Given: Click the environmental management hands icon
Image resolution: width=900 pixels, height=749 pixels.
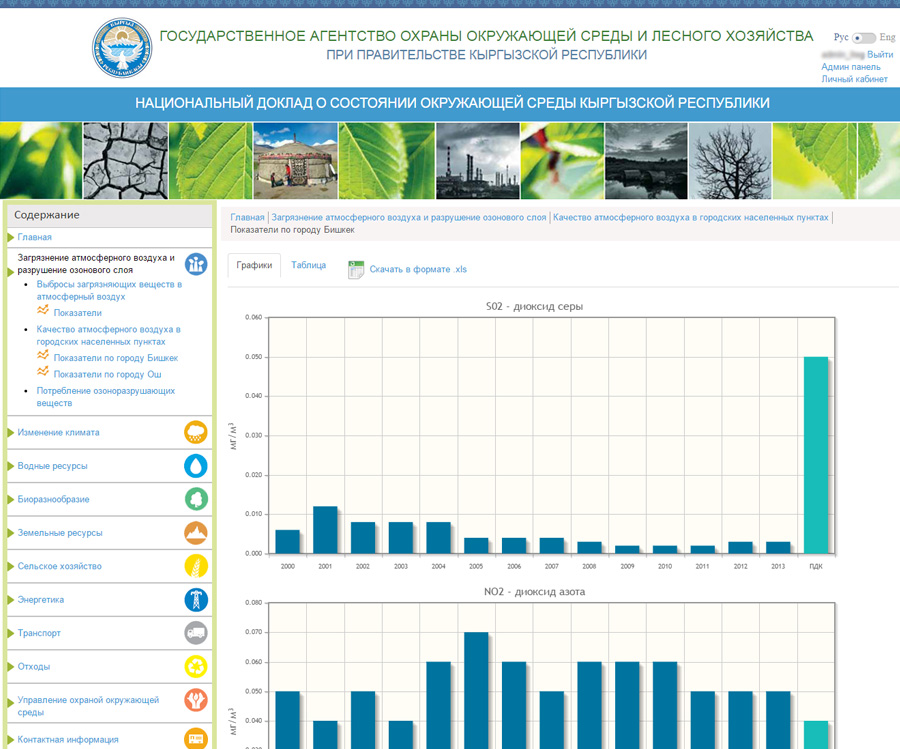Looking at the screenshot, I should pos(196,700).
